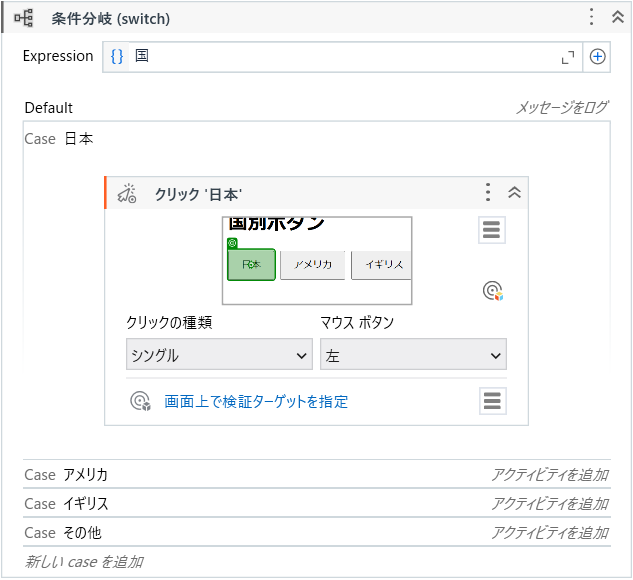Screen dimensions: 633x580
Task: Open hamburger menu beside target screenshot
Action: point(491,230)
